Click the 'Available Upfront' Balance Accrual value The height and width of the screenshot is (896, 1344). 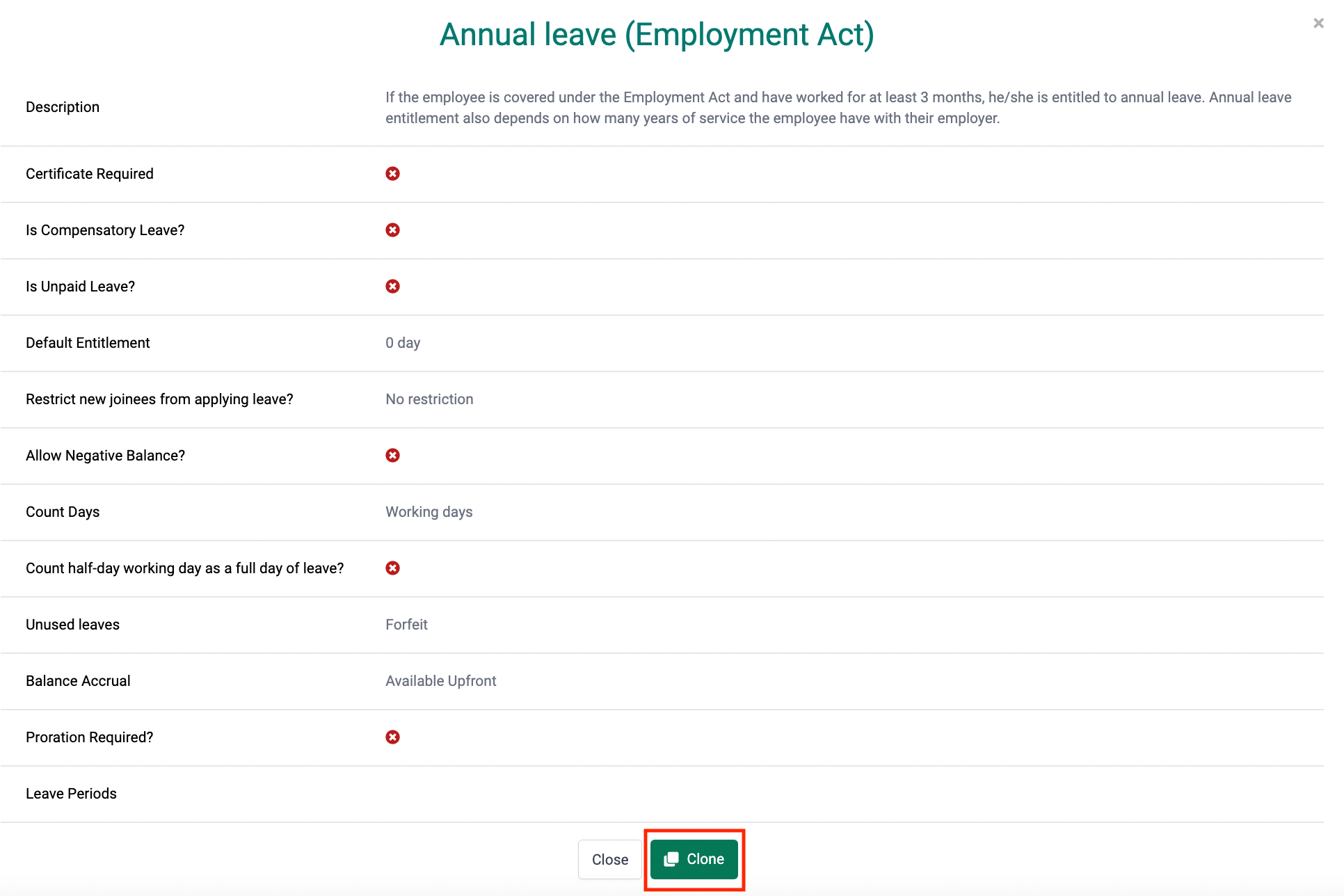tap(440, 681)
